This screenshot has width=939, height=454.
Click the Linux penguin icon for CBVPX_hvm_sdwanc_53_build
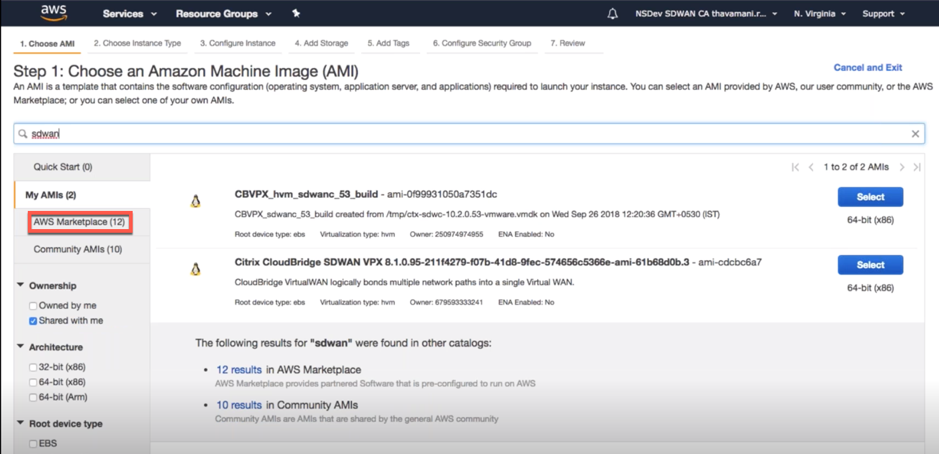(195, 201)
